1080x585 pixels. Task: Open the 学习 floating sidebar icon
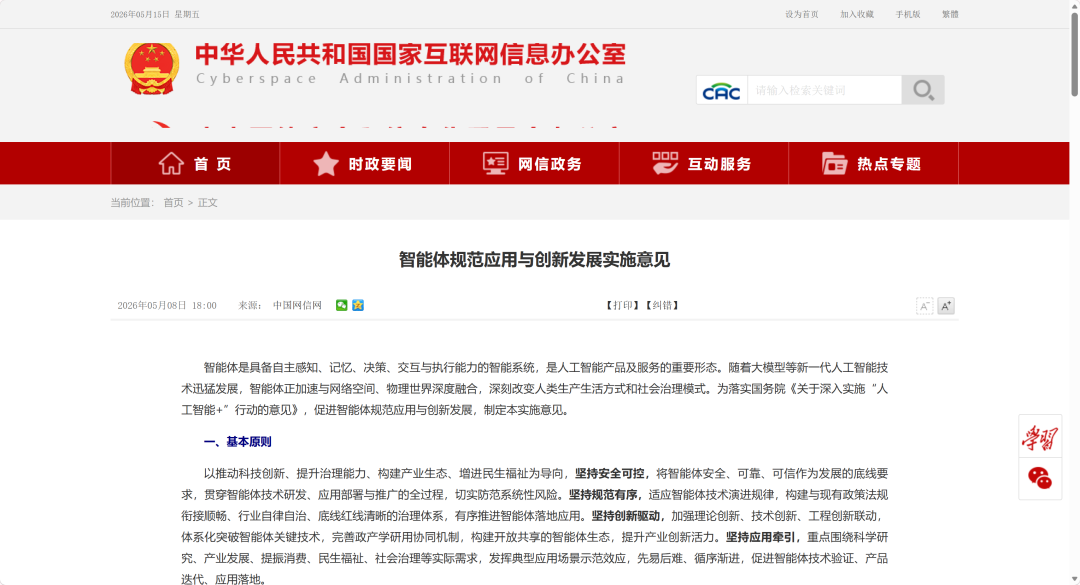pos(1040,437)
